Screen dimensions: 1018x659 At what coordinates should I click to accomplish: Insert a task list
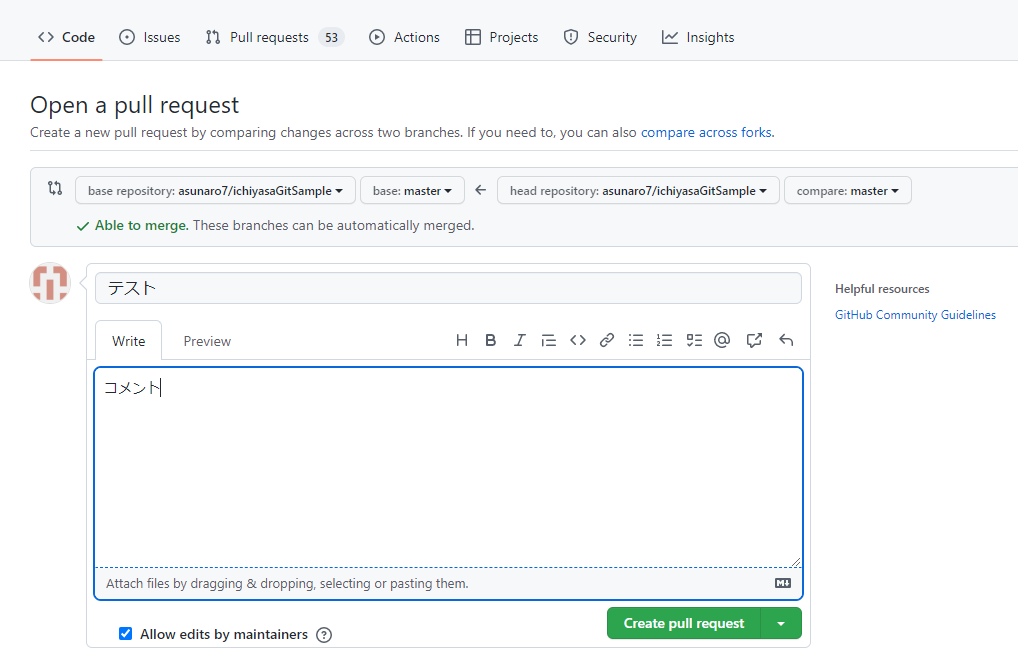click(x=694, y=340)
